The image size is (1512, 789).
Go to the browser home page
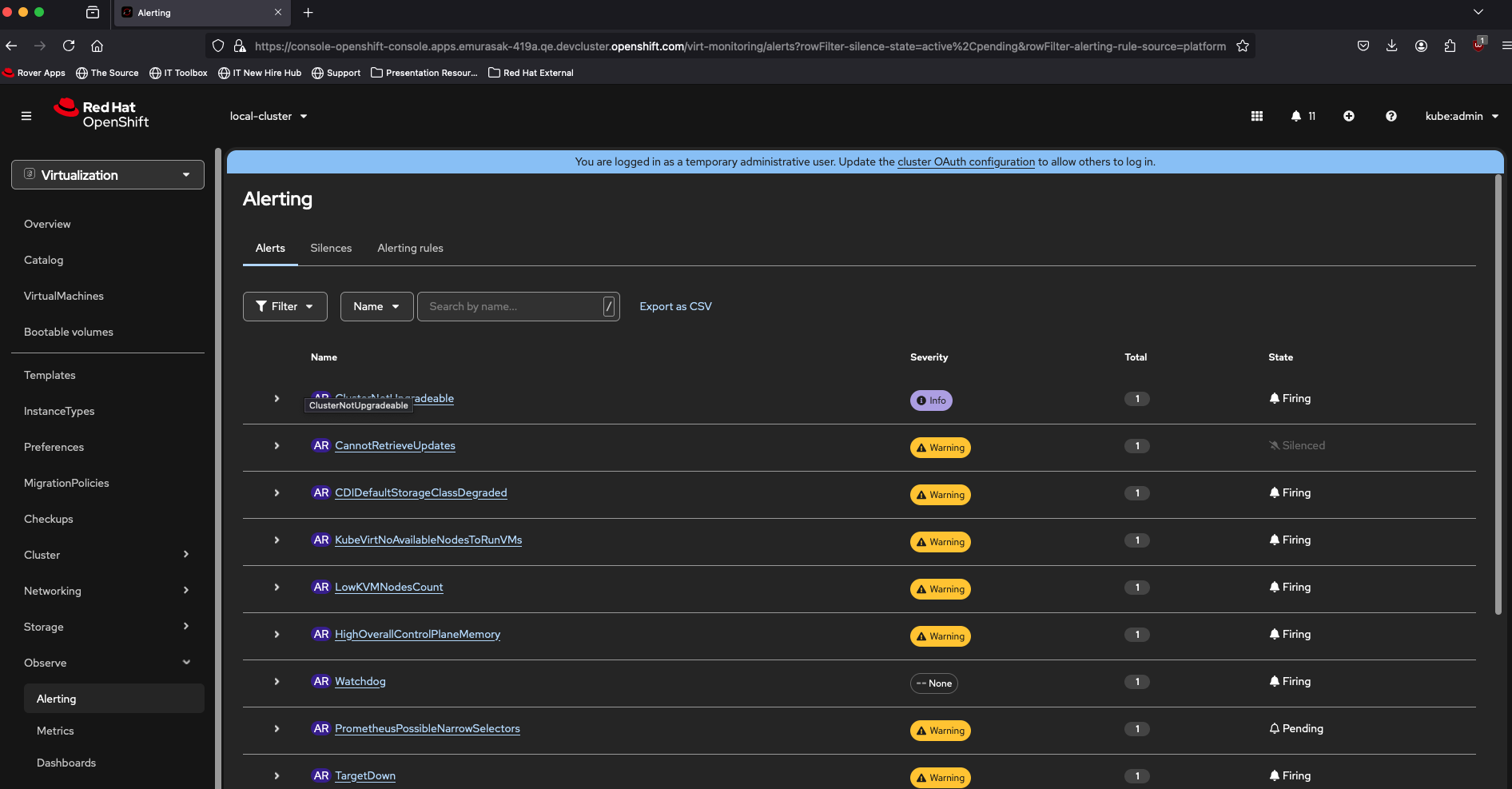pos(97,46)
